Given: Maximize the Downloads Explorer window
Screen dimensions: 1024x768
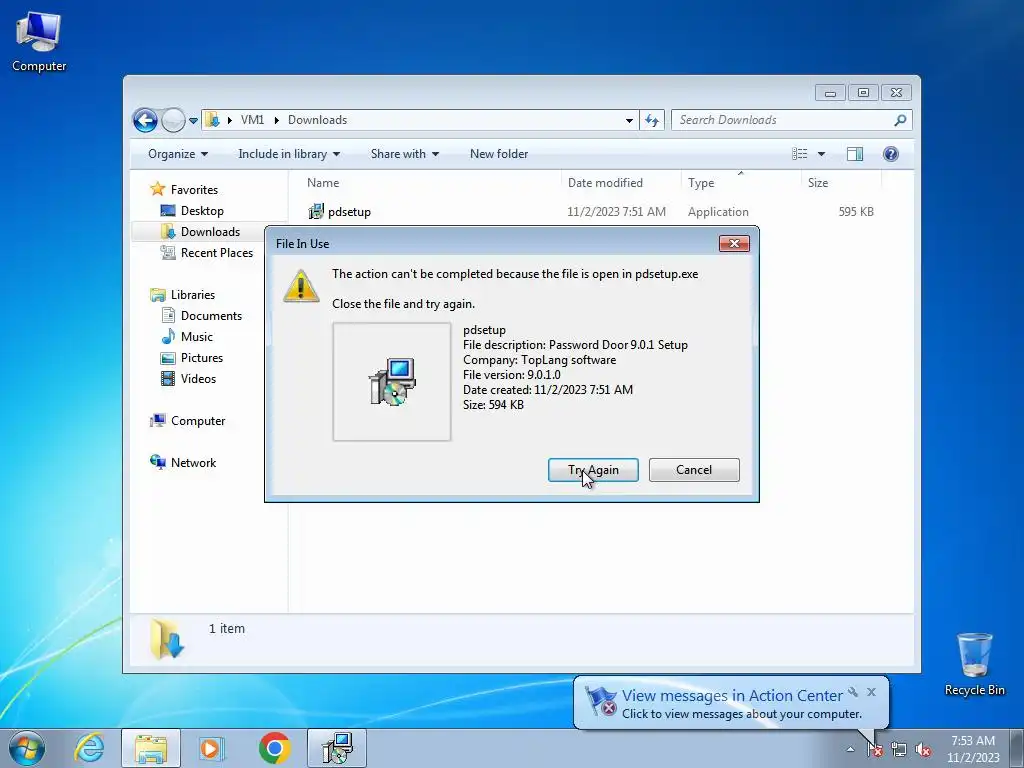Looking at the screenshot, I should 863,93.
